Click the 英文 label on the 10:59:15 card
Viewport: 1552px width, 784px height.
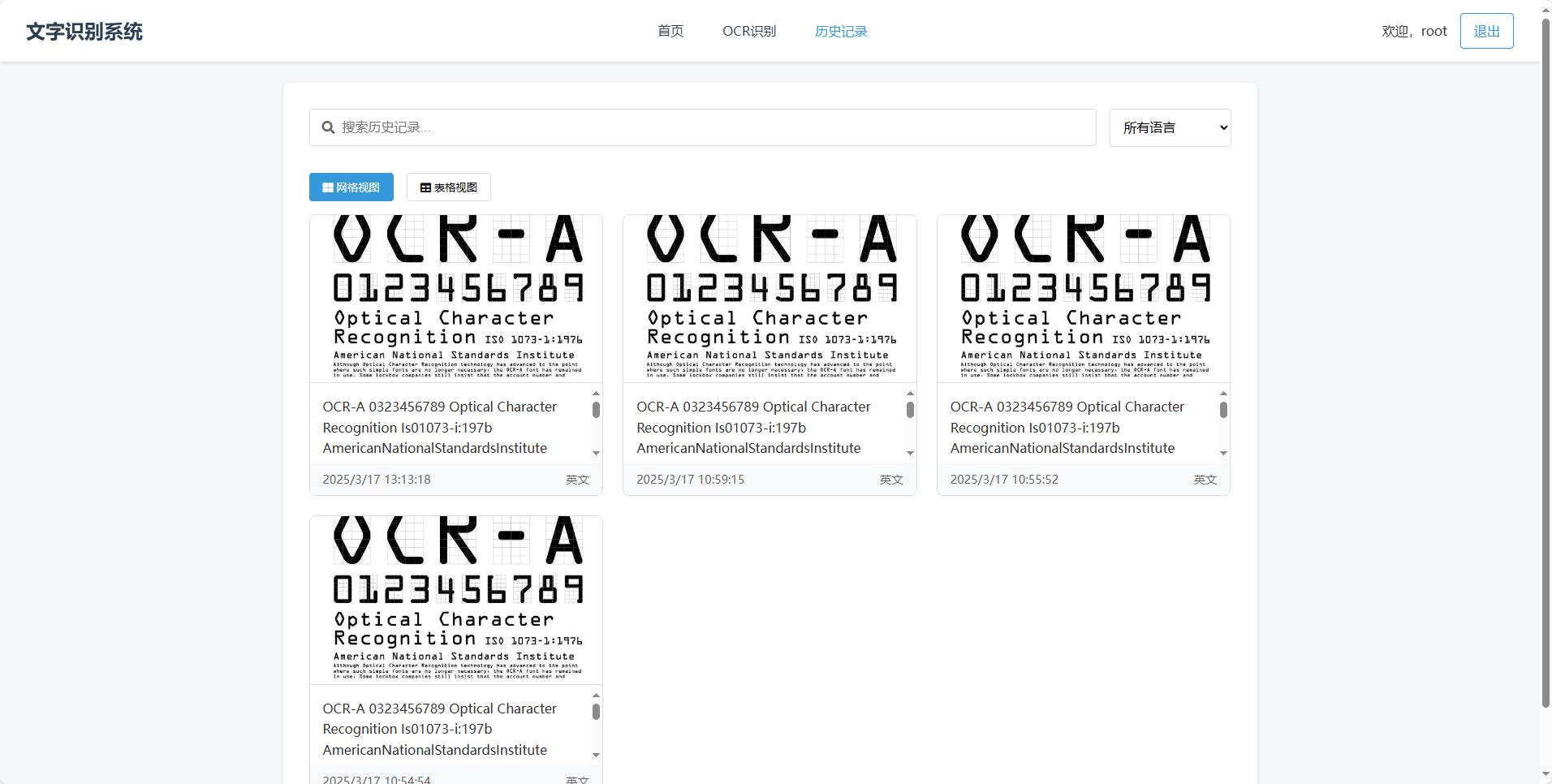[891, 480]
